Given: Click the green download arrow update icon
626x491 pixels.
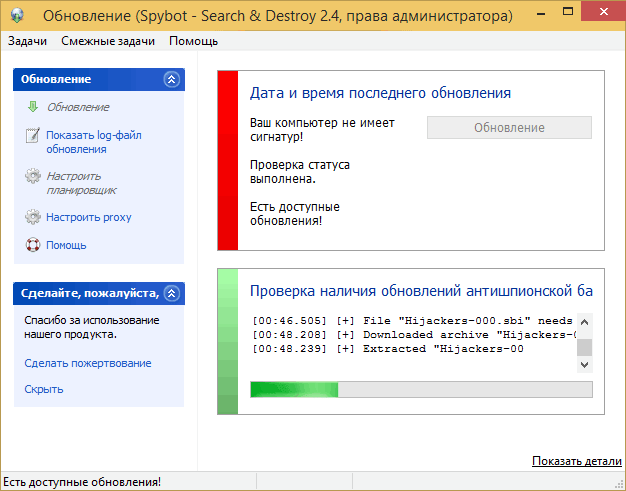Looking at the screenshot, I should tap(33, 107).
